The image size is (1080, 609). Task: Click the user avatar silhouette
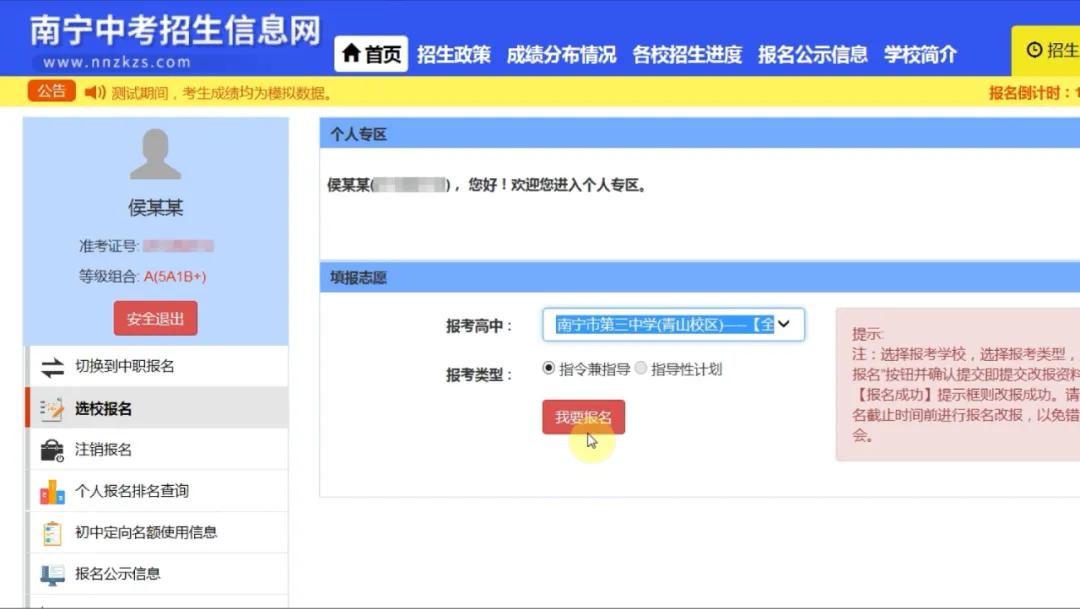[x=155, y=154]
